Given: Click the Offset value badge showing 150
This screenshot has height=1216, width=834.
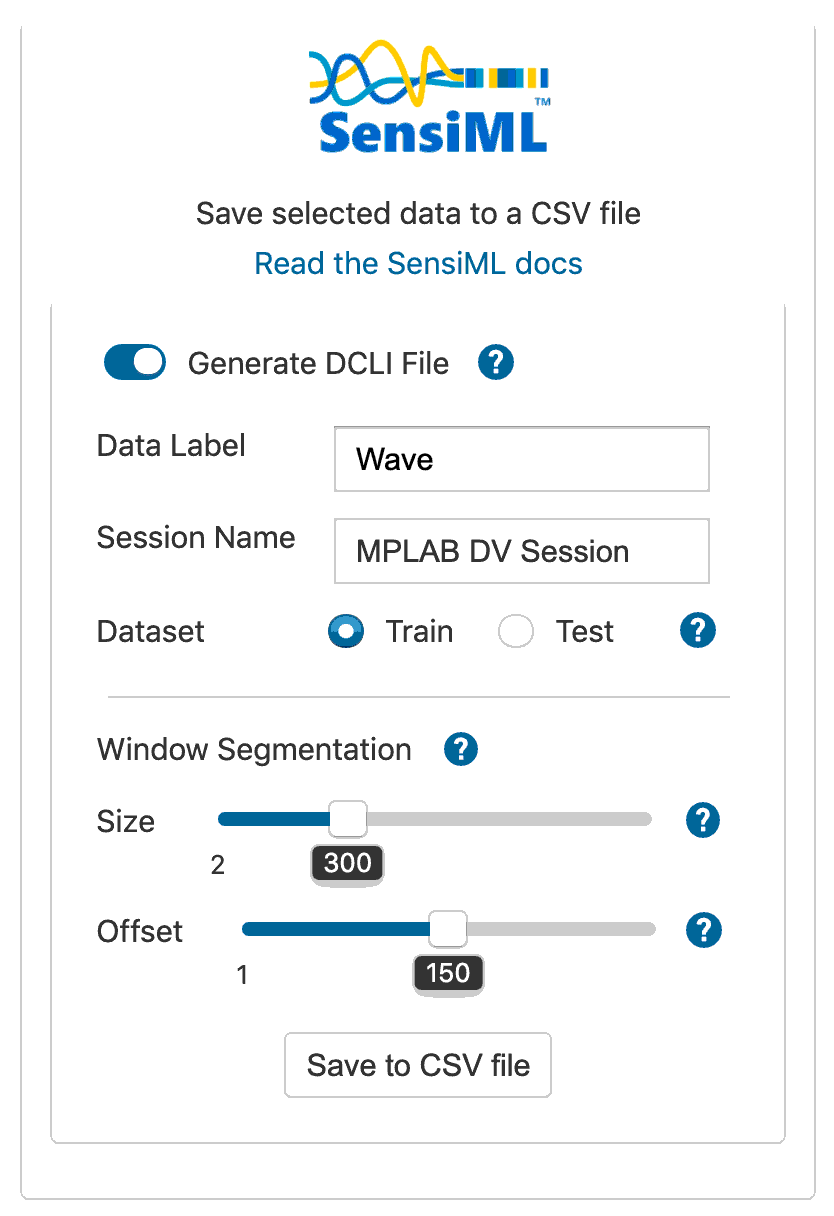Looking at the screenshot, I should point(448,973).
